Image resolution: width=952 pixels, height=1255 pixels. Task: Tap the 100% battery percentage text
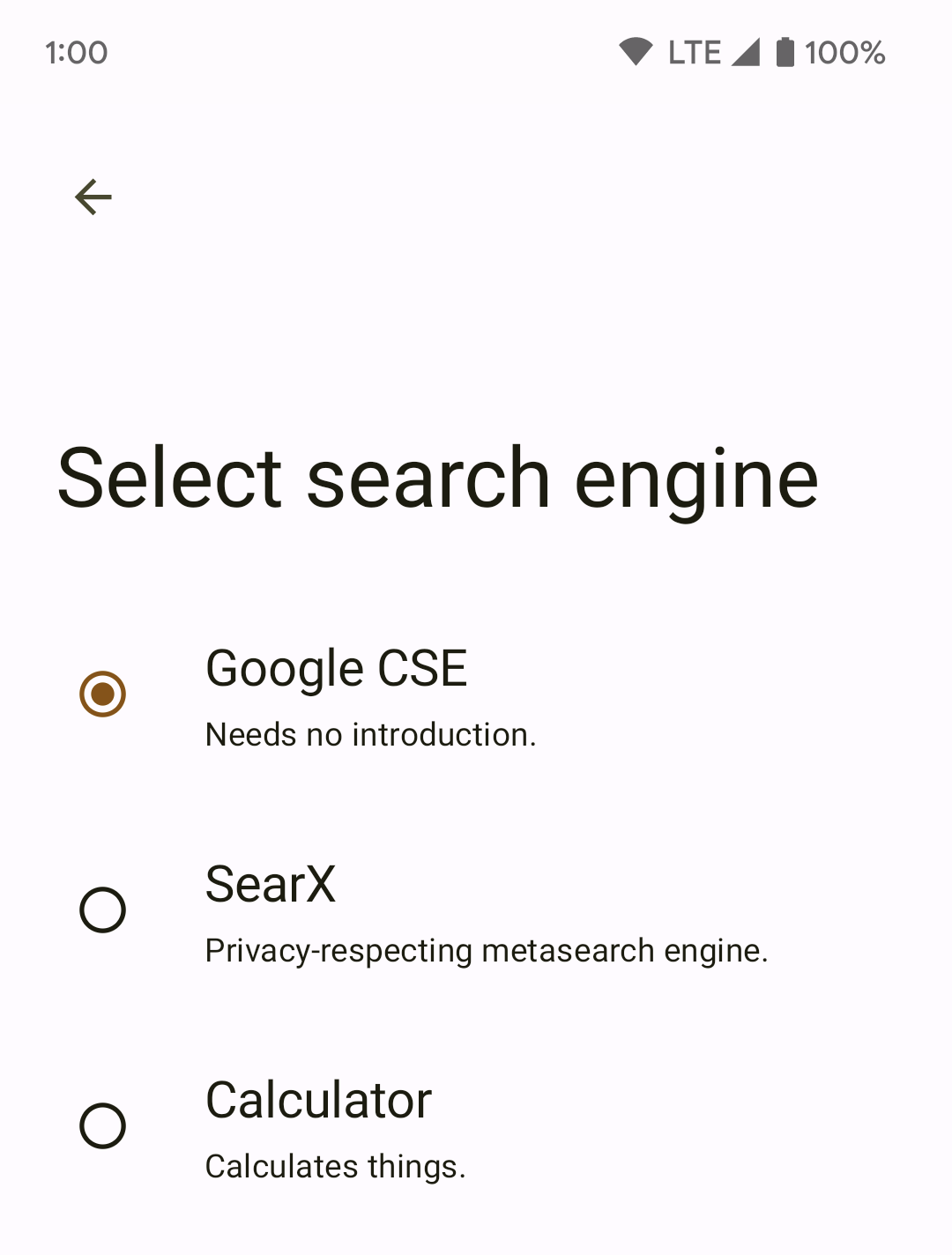[844, 53]
